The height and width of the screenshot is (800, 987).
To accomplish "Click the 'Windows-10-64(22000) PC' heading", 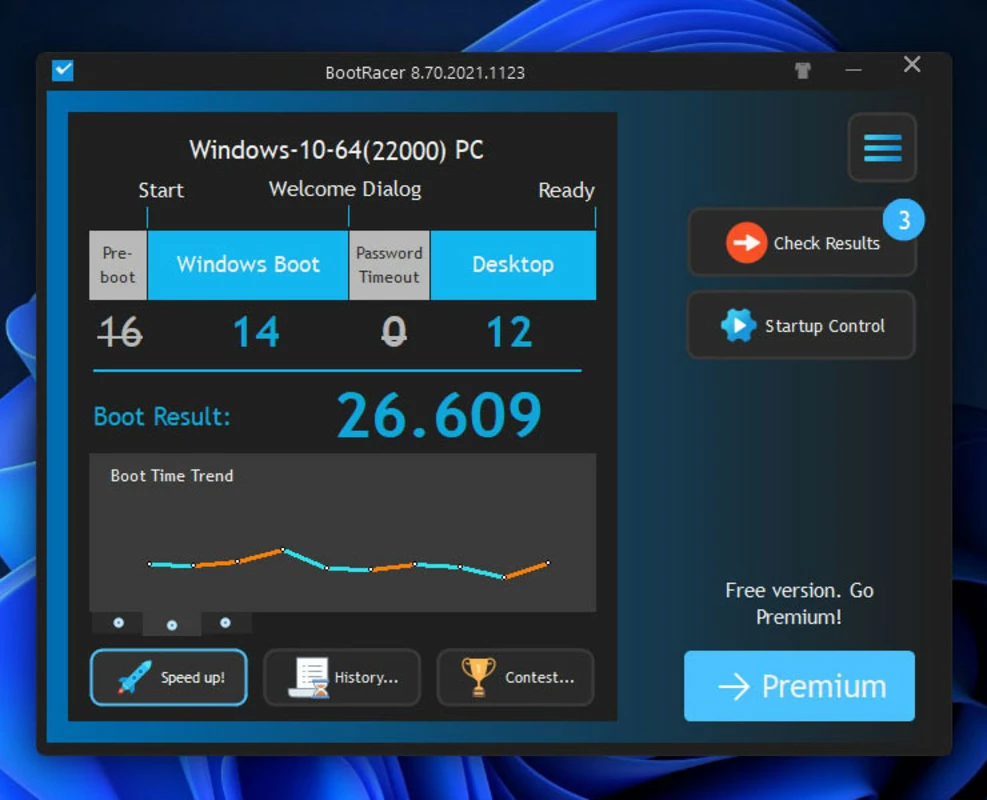I will (336, 150).
